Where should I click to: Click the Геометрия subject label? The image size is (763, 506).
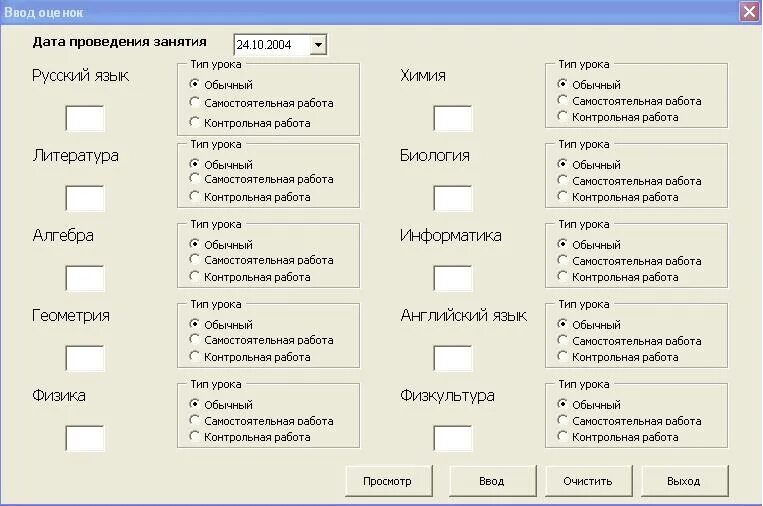71,315
